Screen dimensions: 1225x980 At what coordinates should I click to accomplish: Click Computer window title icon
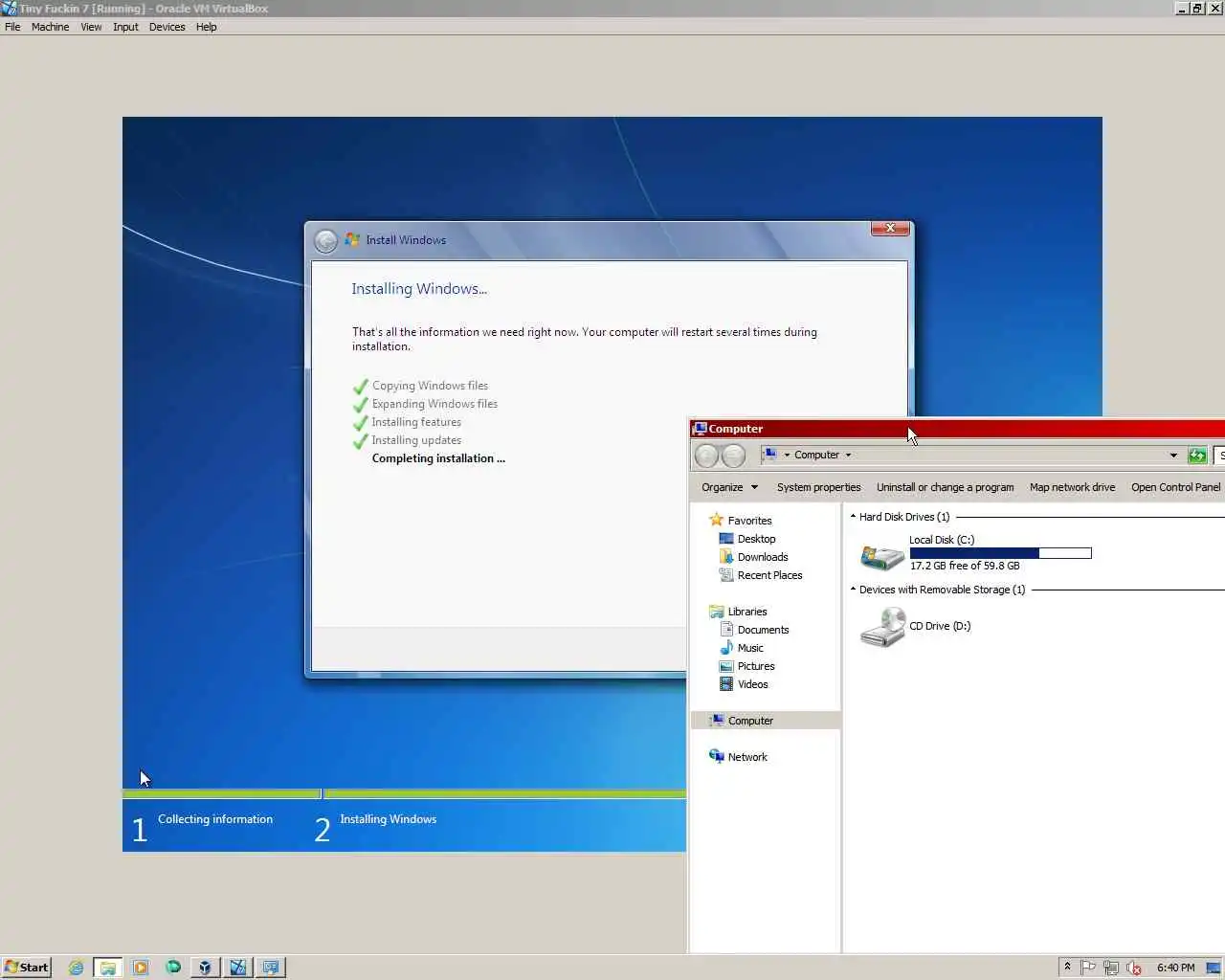[x=700, y=429]
